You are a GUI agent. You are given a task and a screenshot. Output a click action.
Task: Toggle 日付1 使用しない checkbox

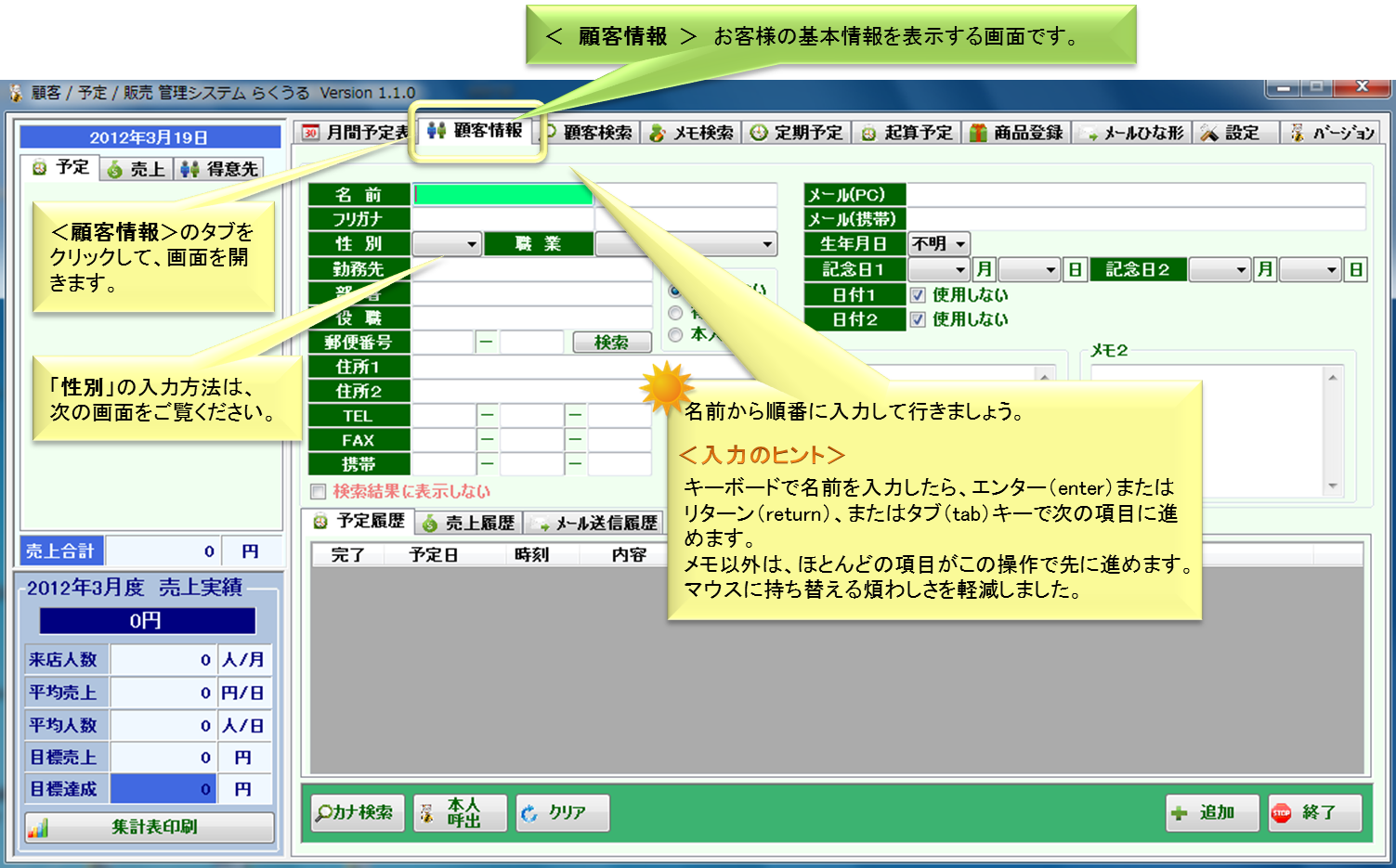pos(918,295)
